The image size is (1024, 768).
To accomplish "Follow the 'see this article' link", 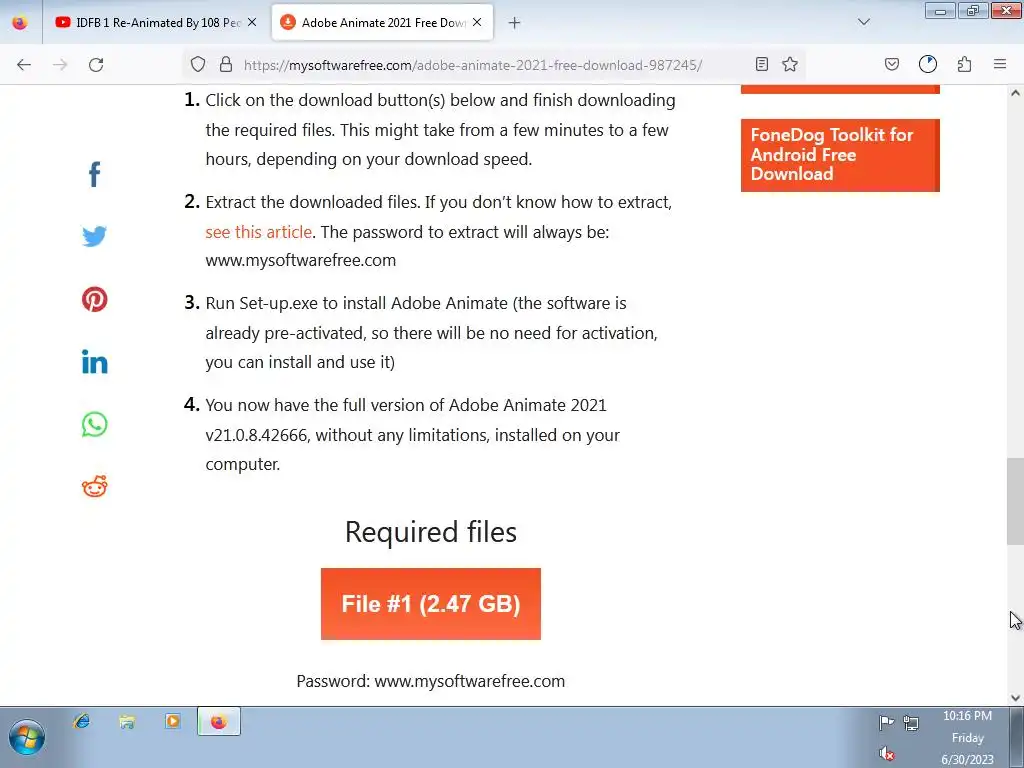I will (259, 232).
